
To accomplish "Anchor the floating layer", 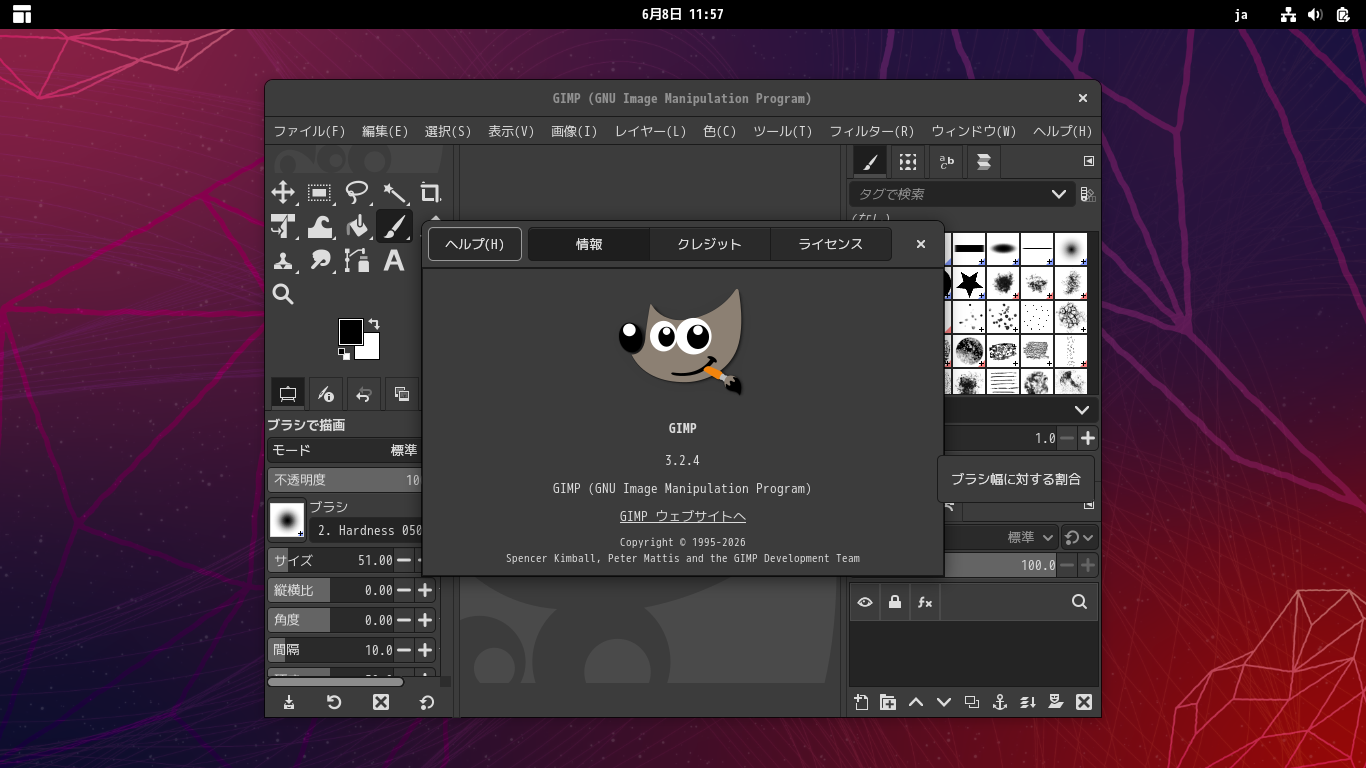I will [x=999, y=702].
